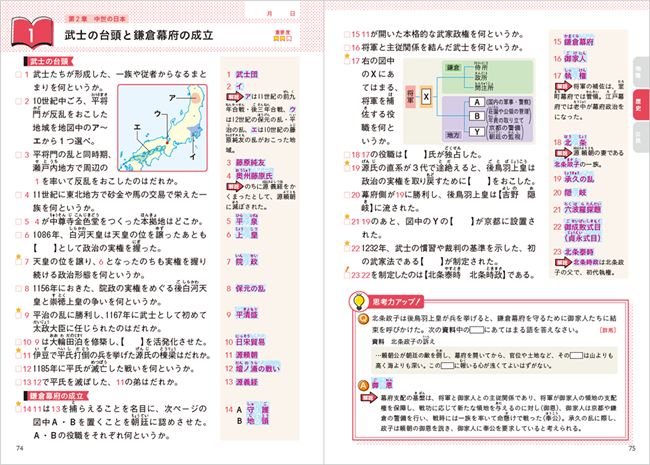Click the 解説 arrow badge under 奥州藤原氏

pyautogui.click(x=234, y=186)
